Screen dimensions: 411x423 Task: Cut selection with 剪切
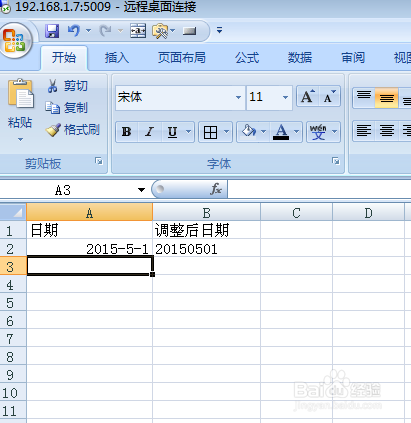(x=67, y=86)
